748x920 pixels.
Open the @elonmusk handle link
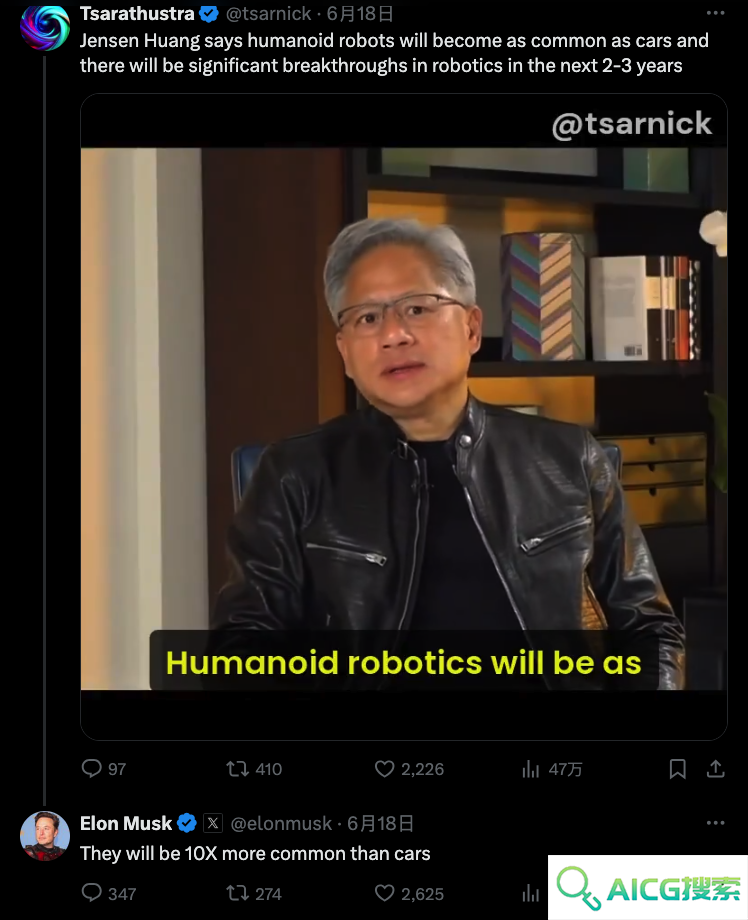[x=281, y=823]
